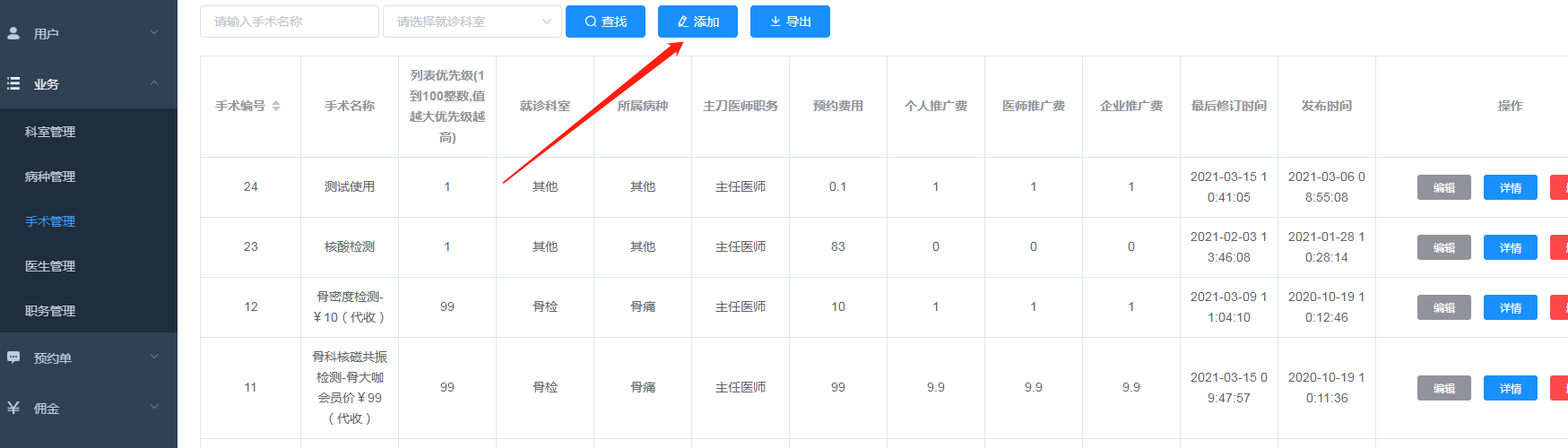
Task: Click the 2021-01-28 10:28:14 publish time
Action: pos(1327,246)
